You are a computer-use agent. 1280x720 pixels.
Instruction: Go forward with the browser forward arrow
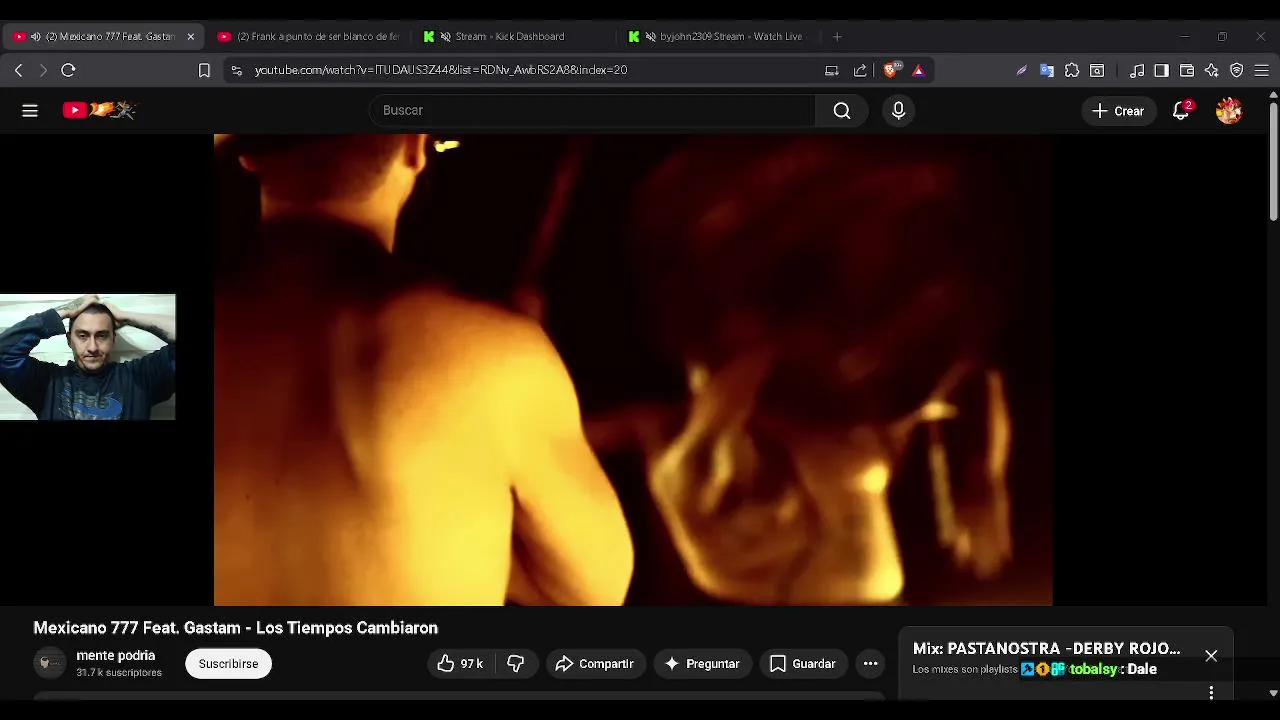click(x=43, y=70)
